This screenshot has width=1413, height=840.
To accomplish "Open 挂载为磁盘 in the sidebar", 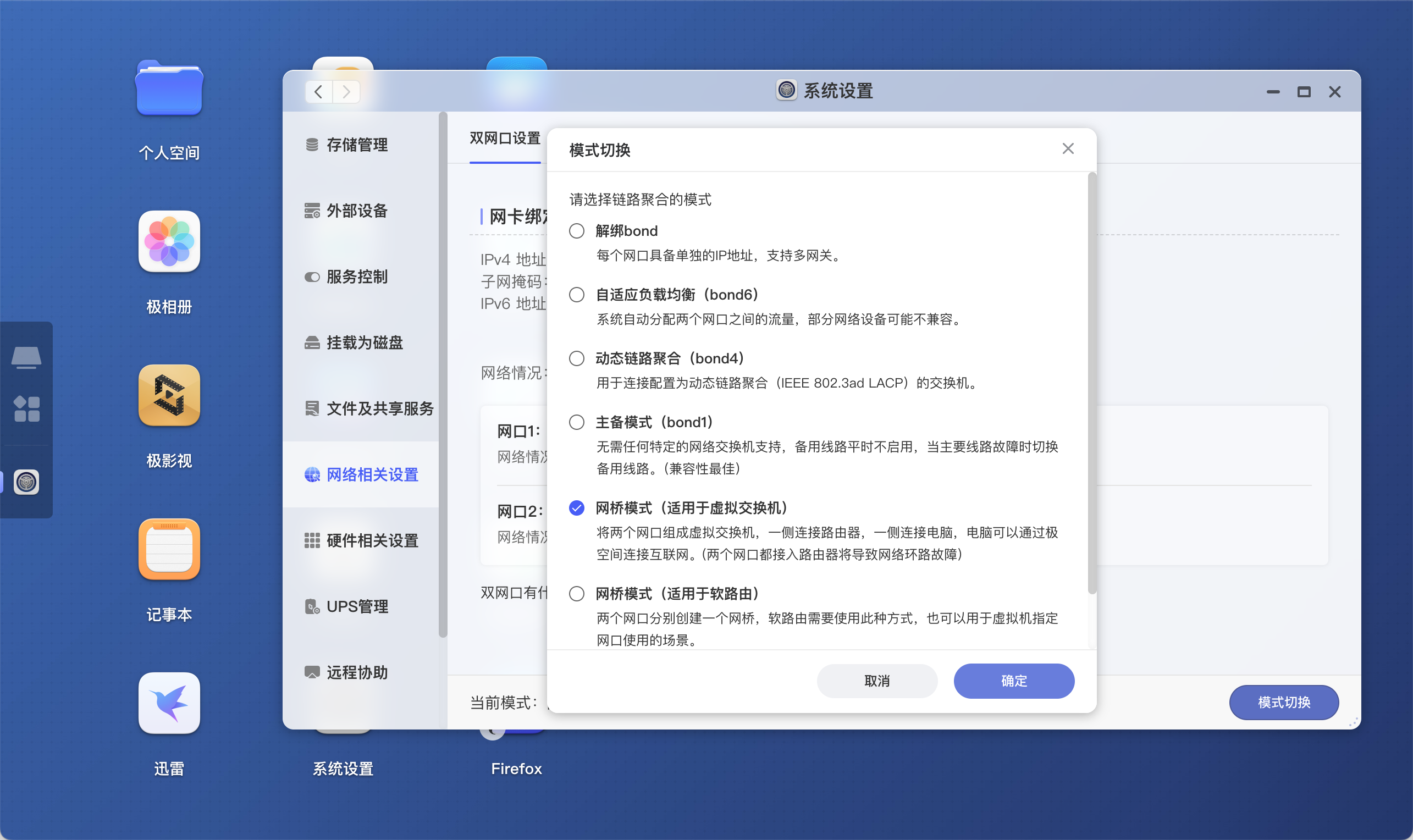I will (361, 342).
